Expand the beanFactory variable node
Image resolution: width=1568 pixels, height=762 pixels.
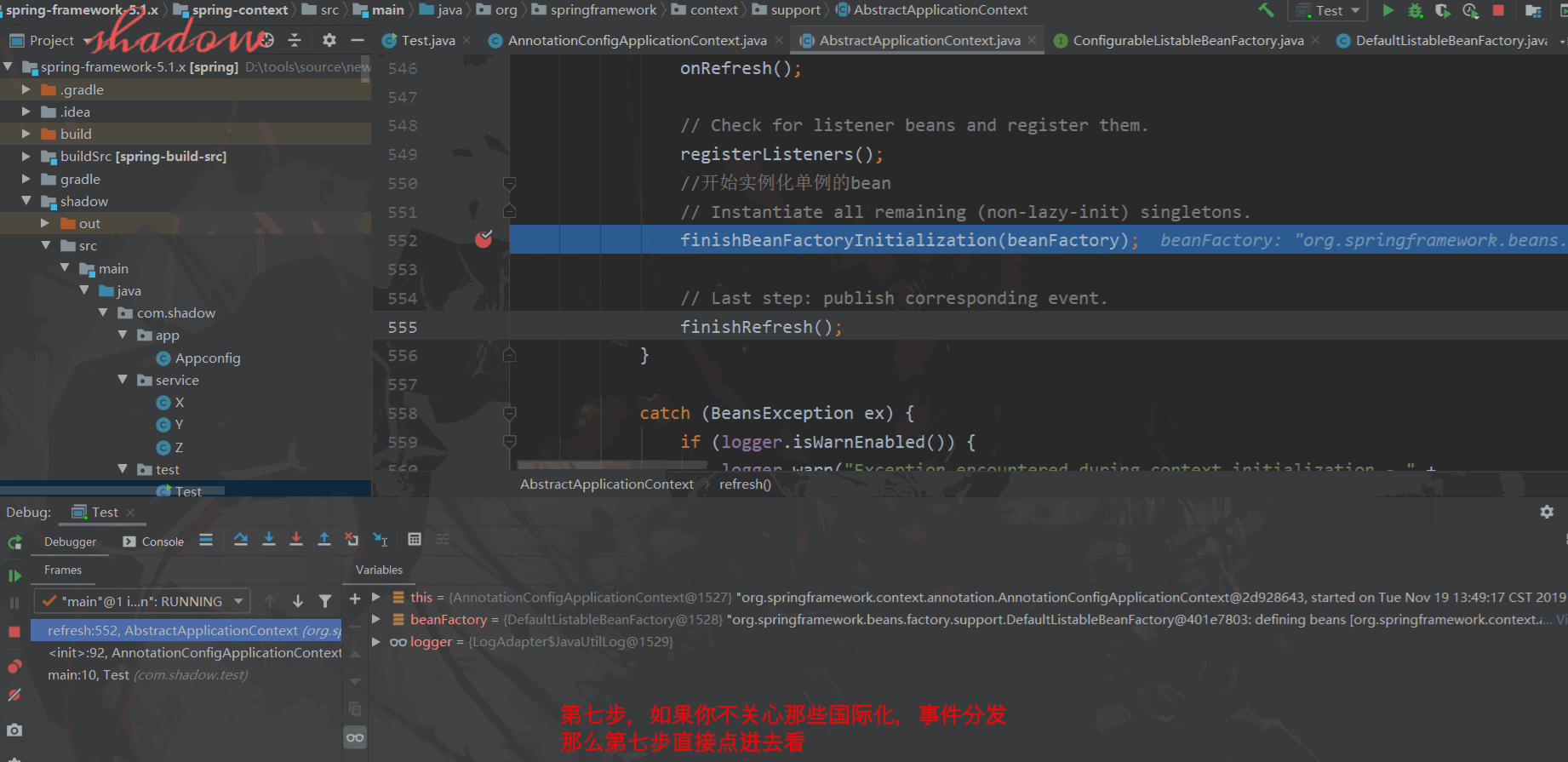[376, 619]
